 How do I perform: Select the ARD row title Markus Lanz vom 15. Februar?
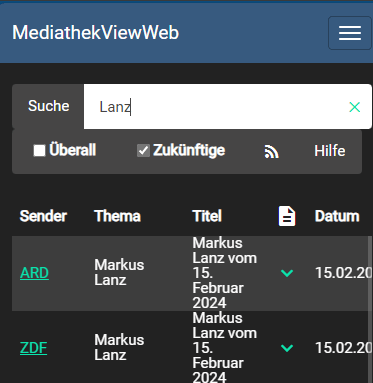pyautogui.click(x=225, y=273)
